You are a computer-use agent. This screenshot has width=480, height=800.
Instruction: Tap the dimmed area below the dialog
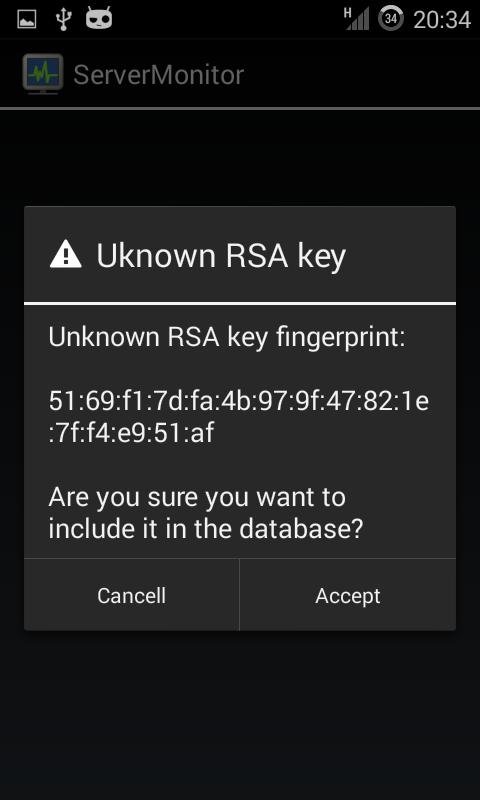[x=240, y=714]
